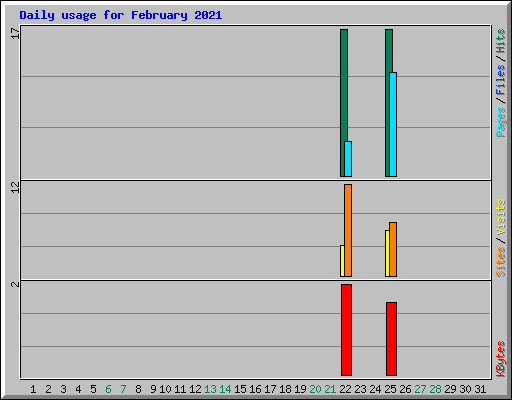Click weekend day 7 on the x-axis
This screenshot has width=512, height=400.
(x=123, y=389)
